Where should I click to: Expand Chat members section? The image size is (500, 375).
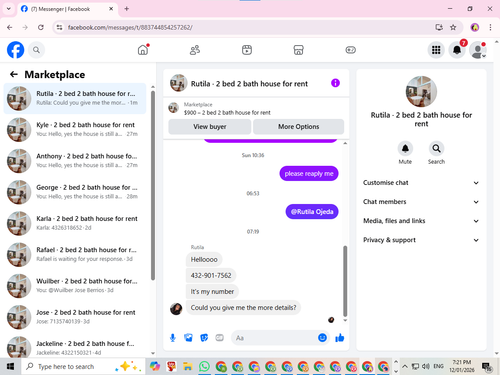click(421, 202)
